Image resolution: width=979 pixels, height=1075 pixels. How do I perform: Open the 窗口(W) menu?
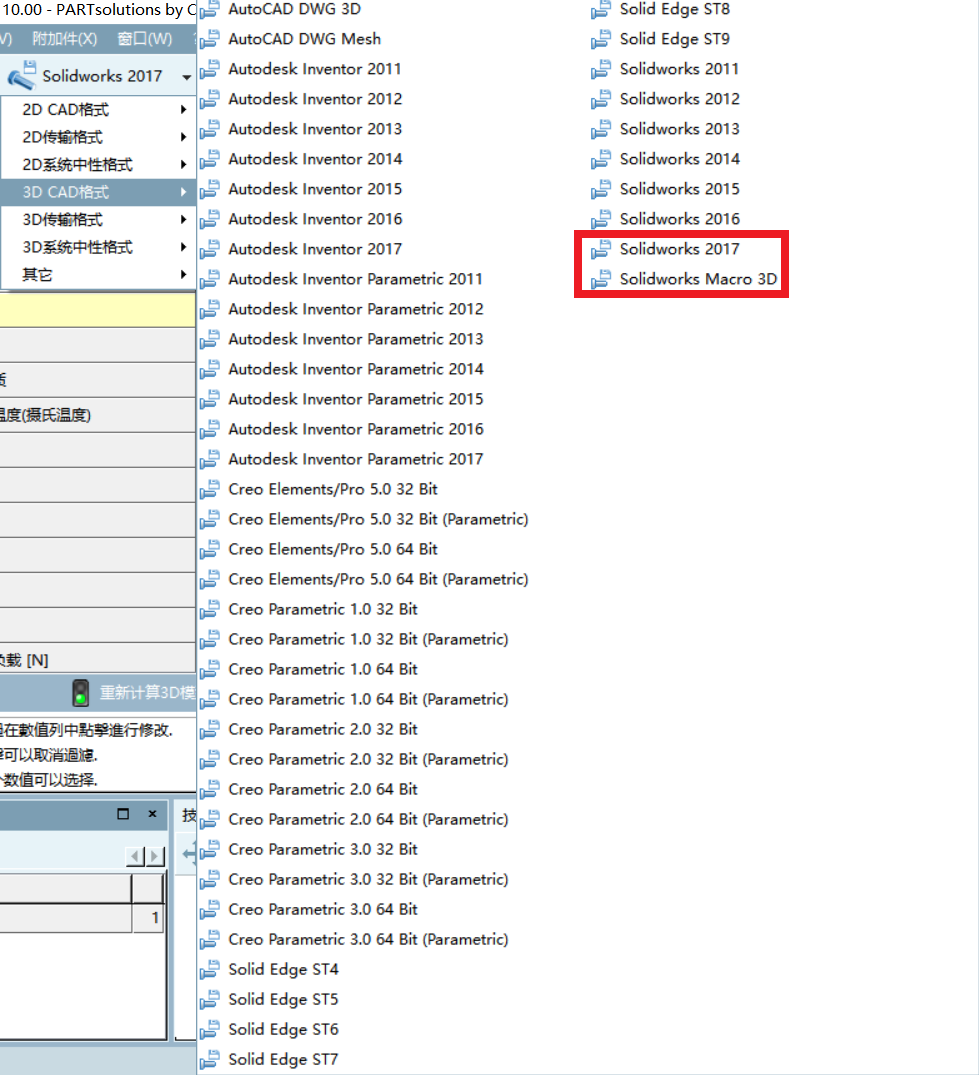[145, 38]
